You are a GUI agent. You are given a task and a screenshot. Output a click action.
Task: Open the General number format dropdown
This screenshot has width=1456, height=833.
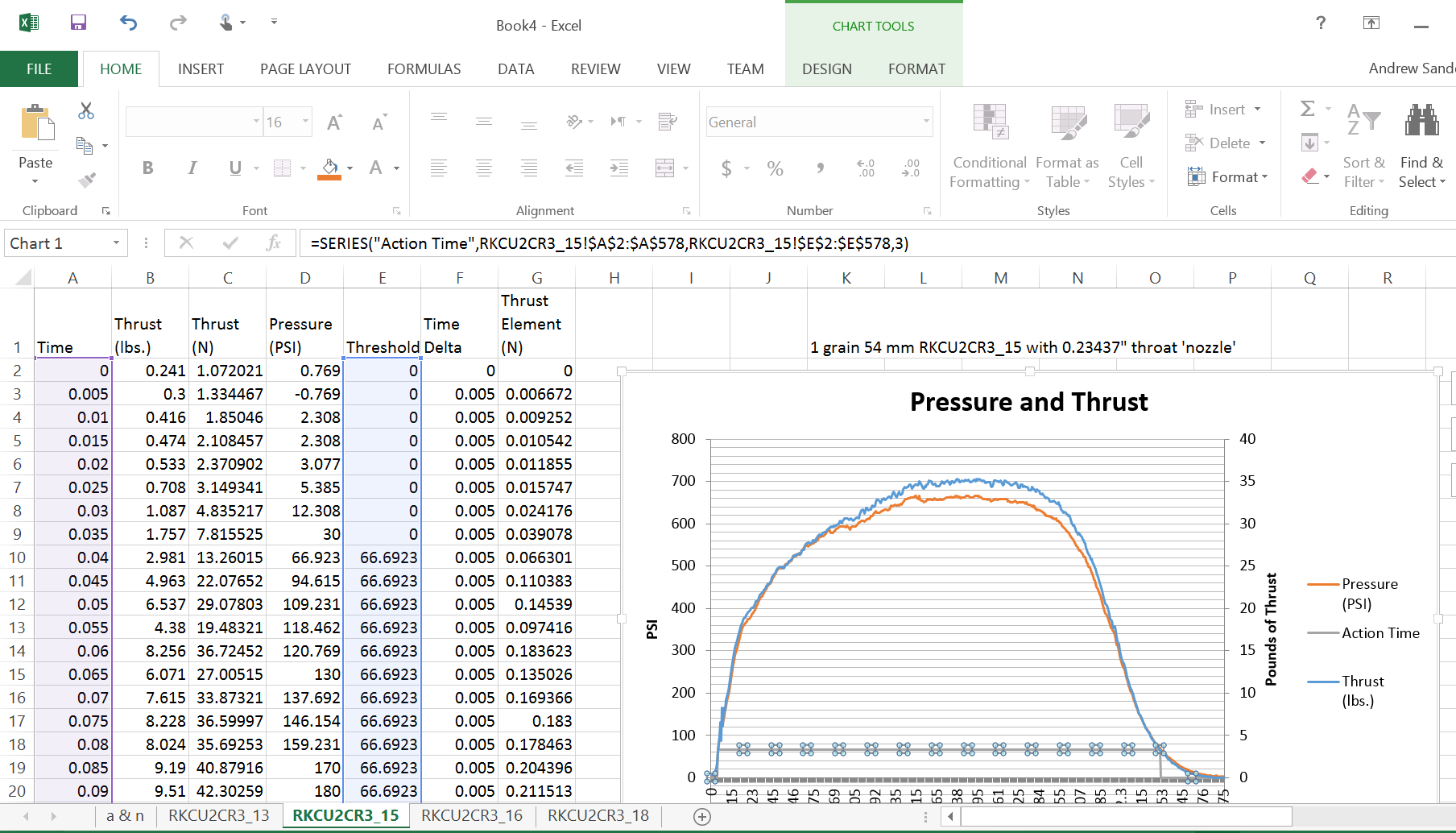point(928,122)
